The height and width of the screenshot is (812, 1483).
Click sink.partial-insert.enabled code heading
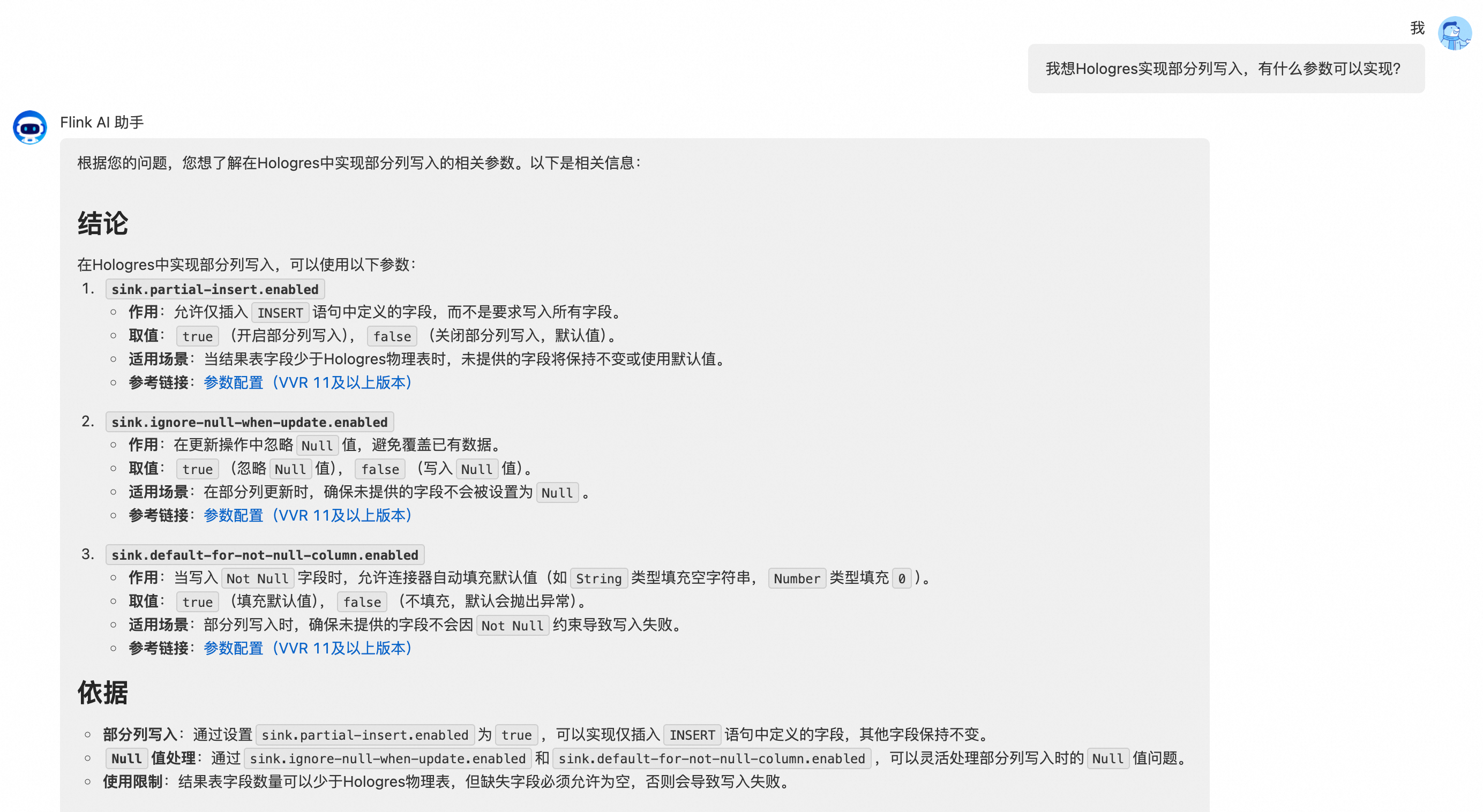[x=215, y=289]
